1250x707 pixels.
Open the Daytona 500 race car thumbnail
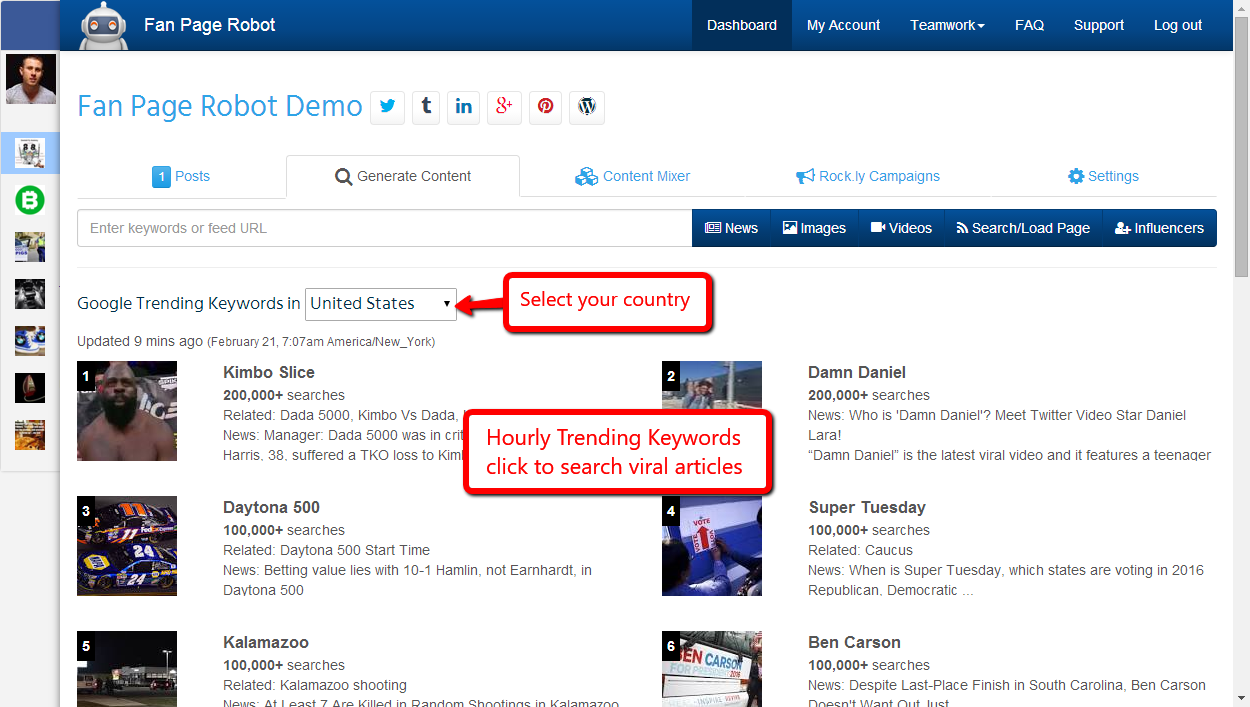[x=127, y=546]
